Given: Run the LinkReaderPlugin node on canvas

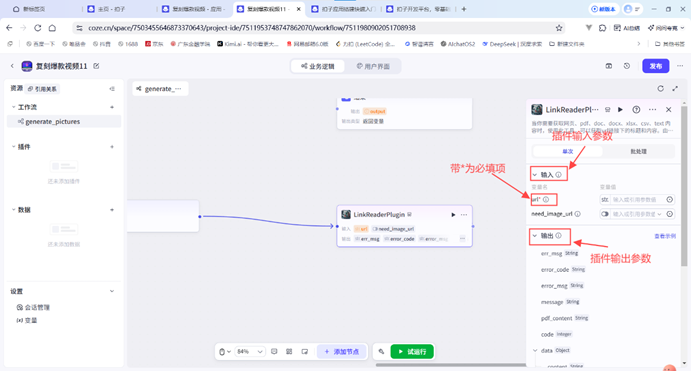Looking at the screenshot, I should pos(453,215).
